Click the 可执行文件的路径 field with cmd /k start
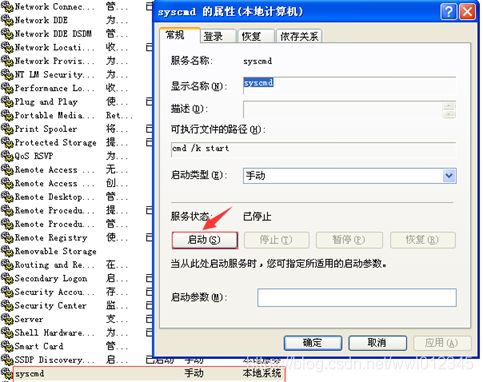Image resolution: width=483 pixels, height=382 pixels. (x=314, y=150)
